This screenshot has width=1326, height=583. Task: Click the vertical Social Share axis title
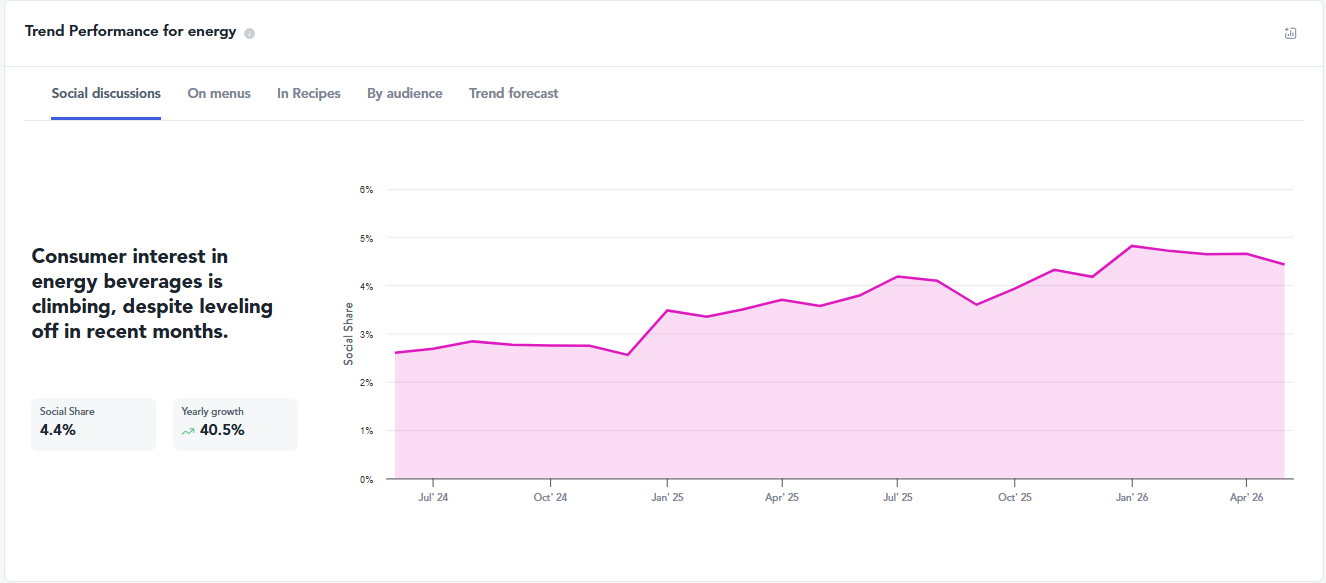pyautogui.click(x=349, y=333)
